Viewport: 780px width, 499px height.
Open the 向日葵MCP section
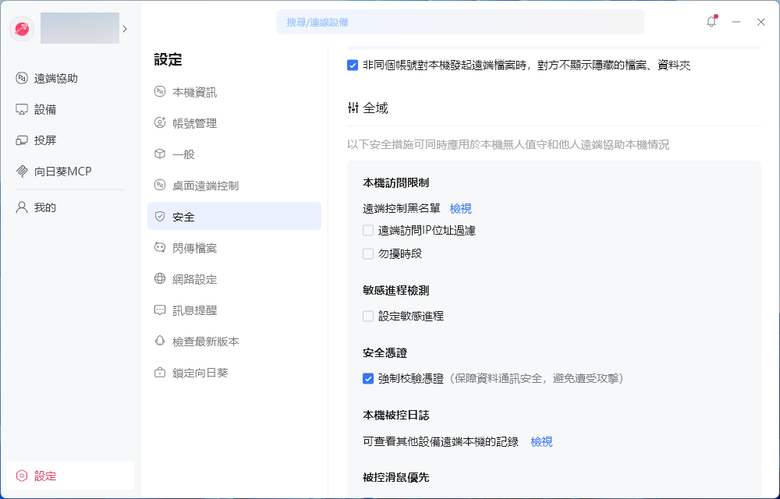[70, 172]
